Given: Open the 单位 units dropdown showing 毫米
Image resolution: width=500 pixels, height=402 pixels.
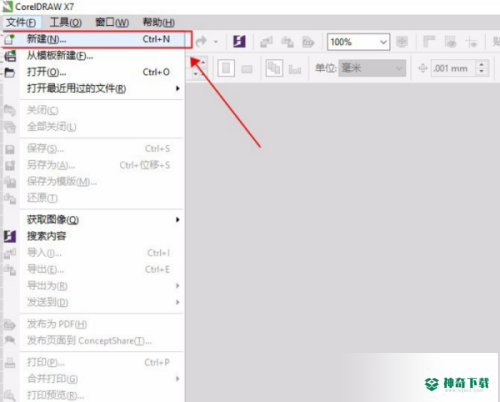Looking at the screenshot, I should [x=372, y=68].
